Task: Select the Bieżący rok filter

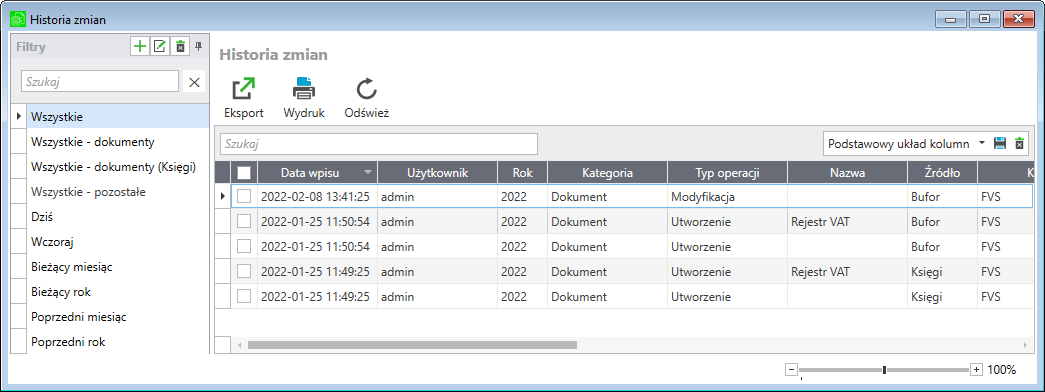Action: 119,291
